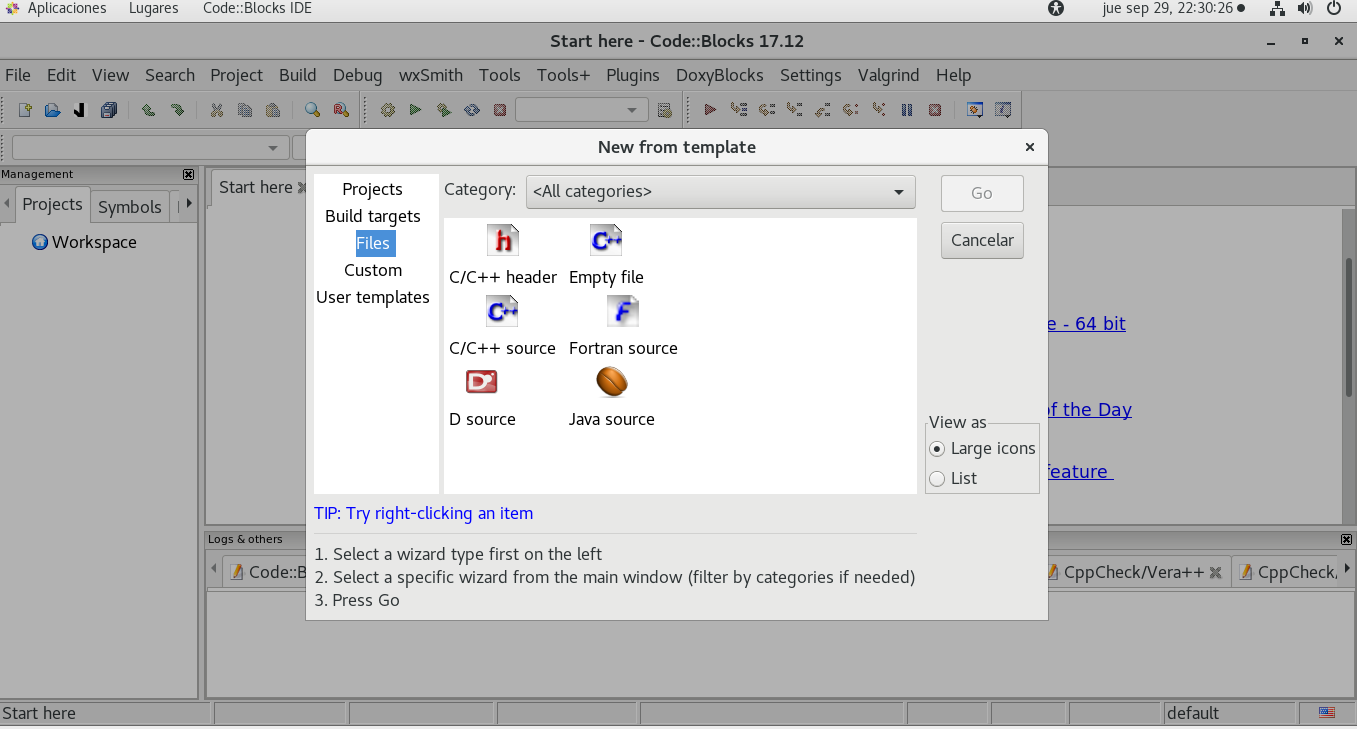Switch to the Symbols tab
The height and width of the screenshot is (729, 1357).
[x=129, y=207]
